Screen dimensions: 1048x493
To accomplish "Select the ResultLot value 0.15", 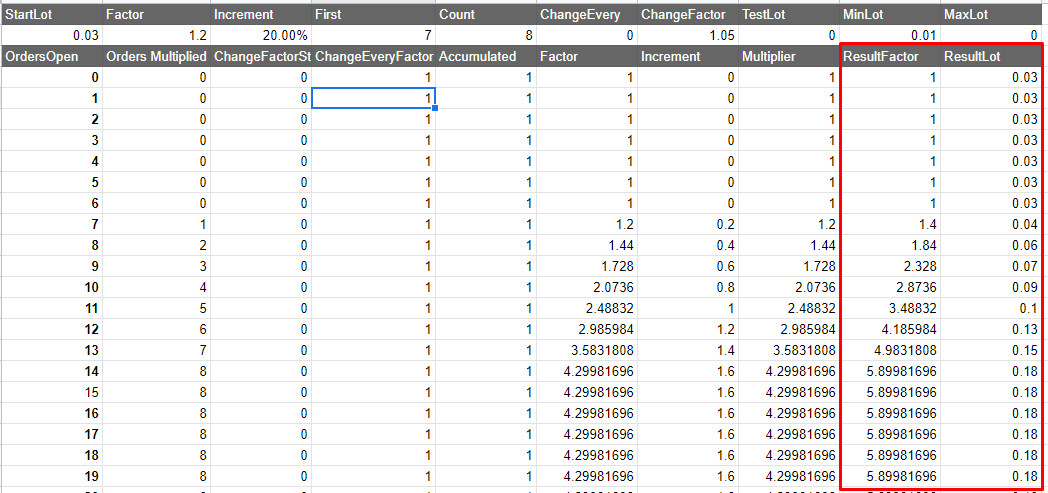I will (x=993, y=351).
